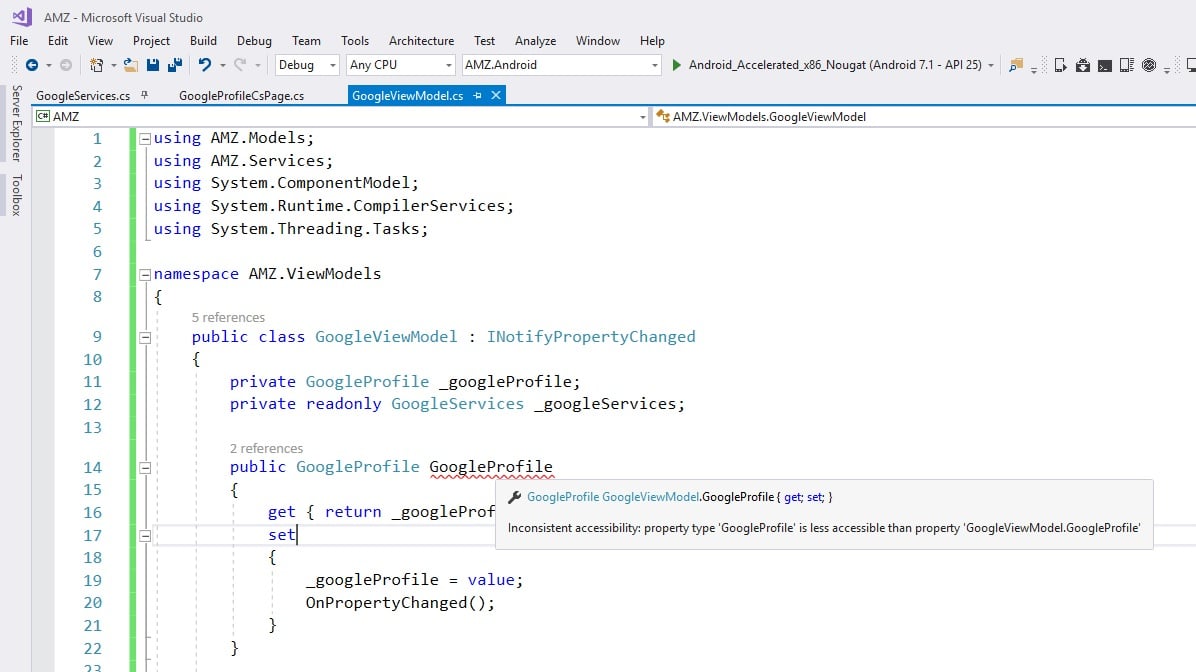1196x672 pixels.
Task: Open the Build menu
Action: click(x=203, y=41)
